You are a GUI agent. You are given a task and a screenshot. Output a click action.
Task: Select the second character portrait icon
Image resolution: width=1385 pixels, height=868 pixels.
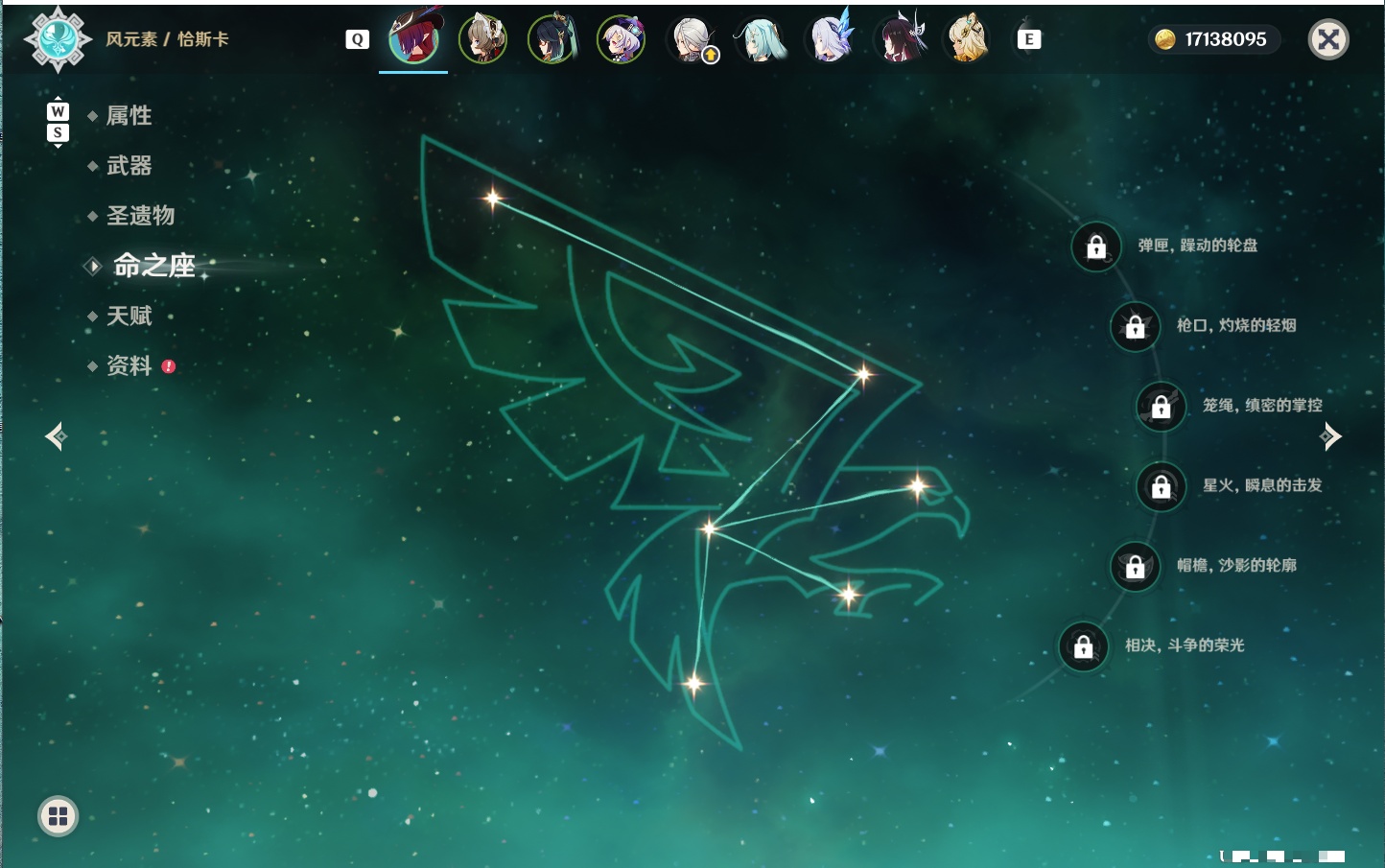[x=482, y=39]
